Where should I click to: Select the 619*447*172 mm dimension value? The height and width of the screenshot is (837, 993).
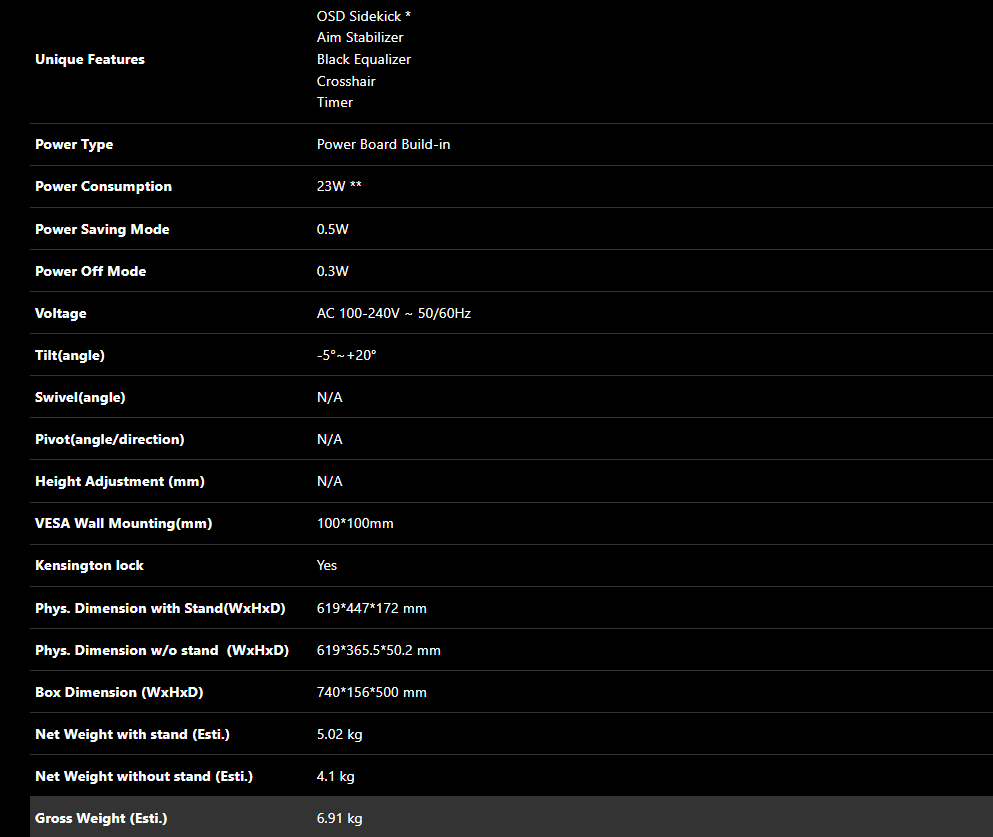coord(371,609)
